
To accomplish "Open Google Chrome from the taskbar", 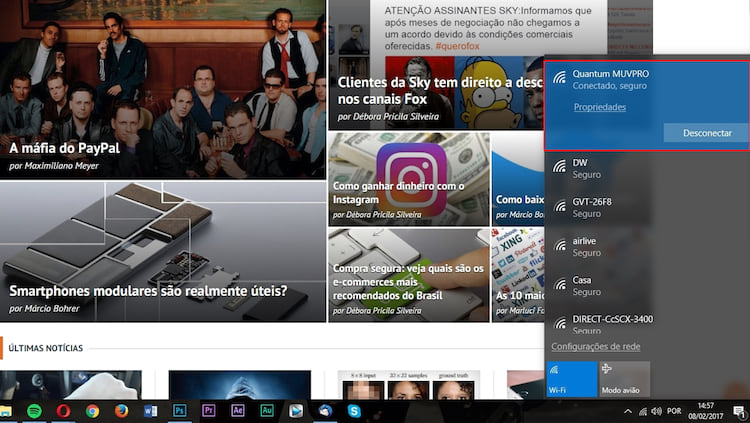I will pos(92,411).
